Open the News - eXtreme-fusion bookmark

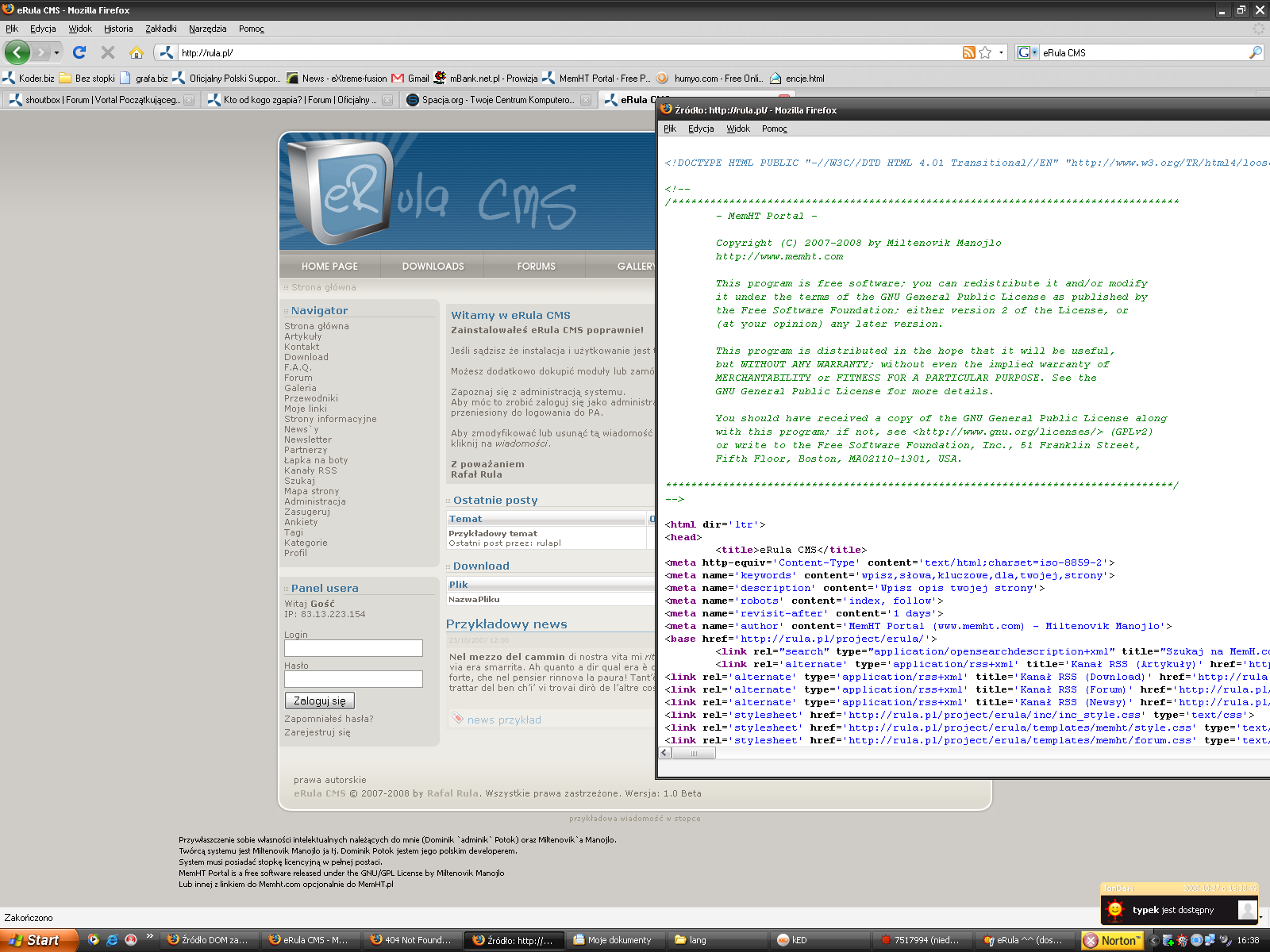(337, 79)
